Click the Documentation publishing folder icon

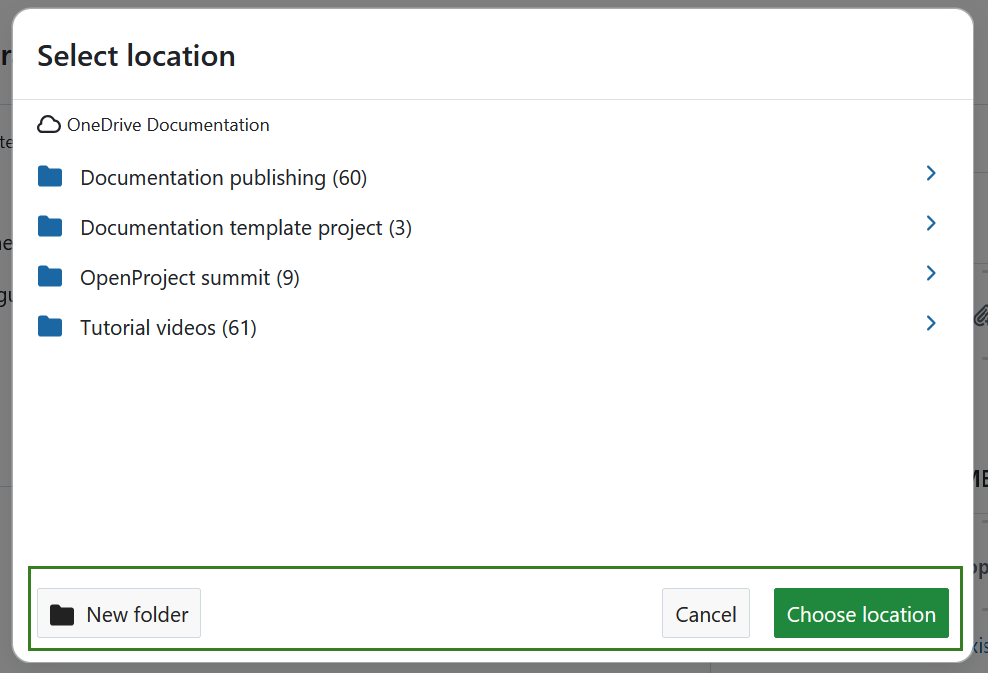pyautogui.click(x=50, y=176)
